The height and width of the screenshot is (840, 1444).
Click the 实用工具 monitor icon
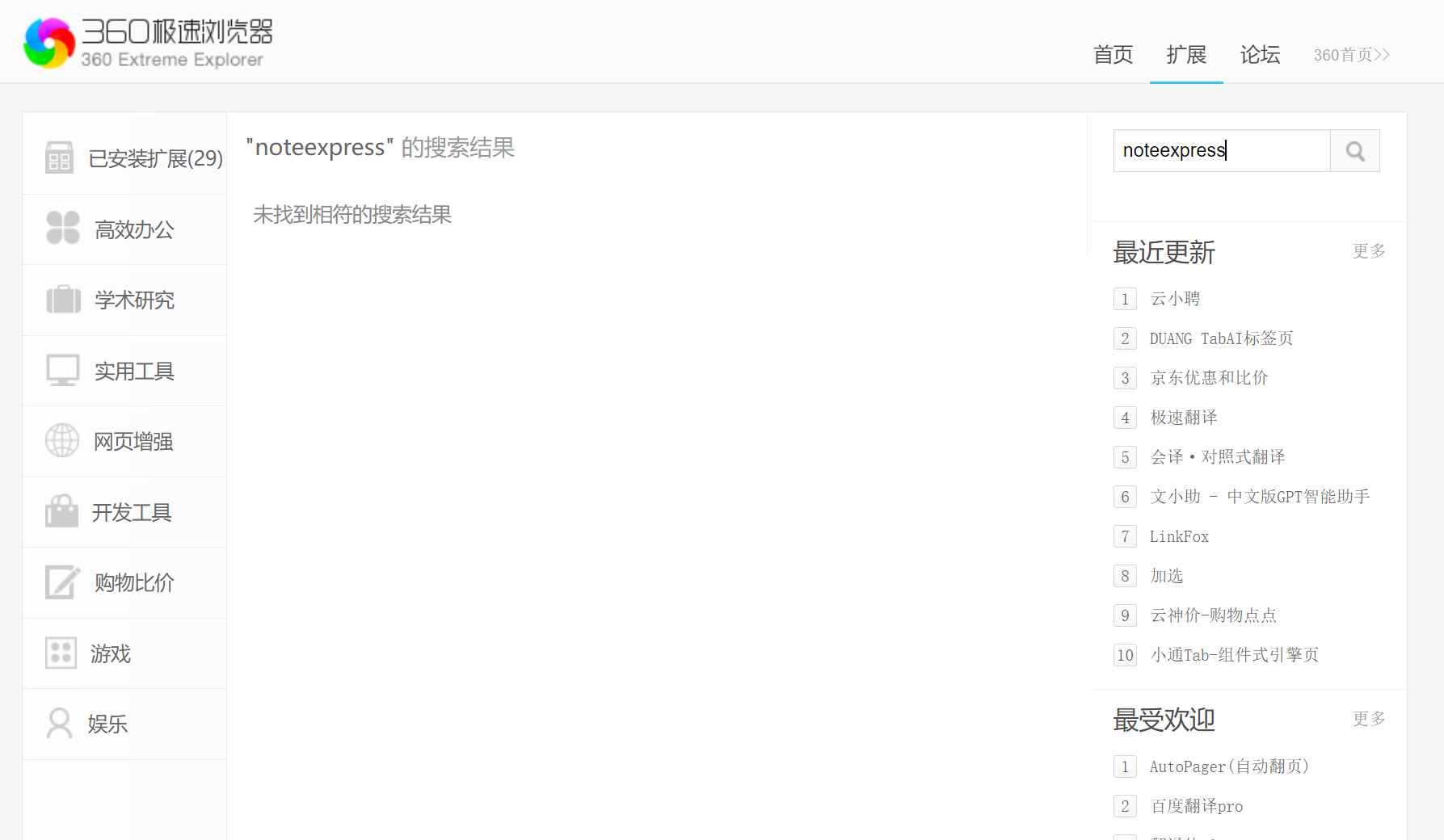[63, 370]
